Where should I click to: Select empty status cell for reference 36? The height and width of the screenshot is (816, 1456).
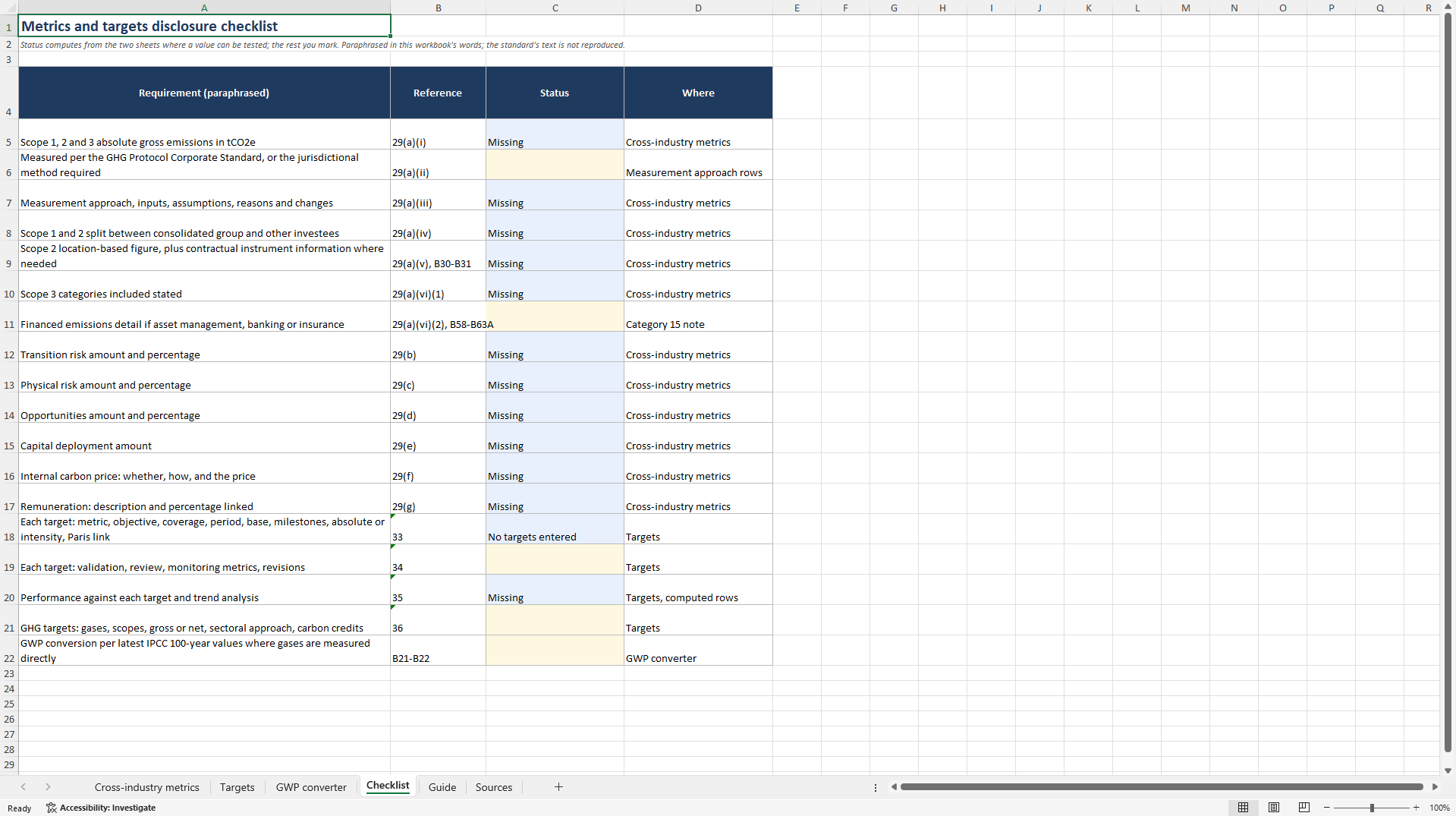coord(555,620)
